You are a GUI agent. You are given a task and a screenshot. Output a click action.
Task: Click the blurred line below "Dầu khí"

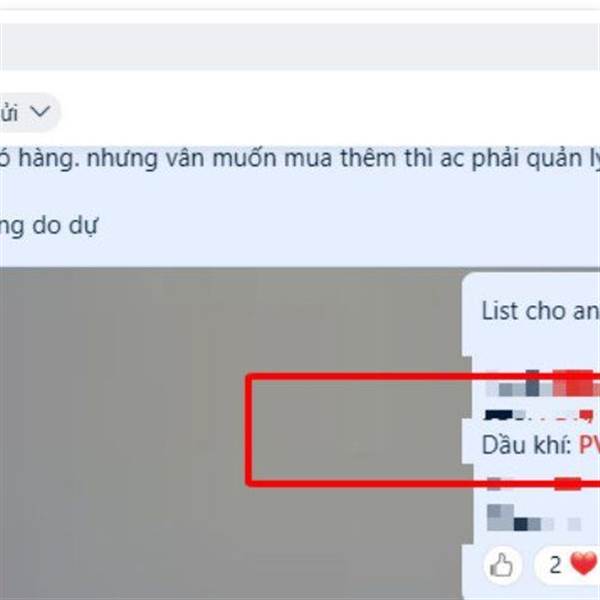[534, 484]
